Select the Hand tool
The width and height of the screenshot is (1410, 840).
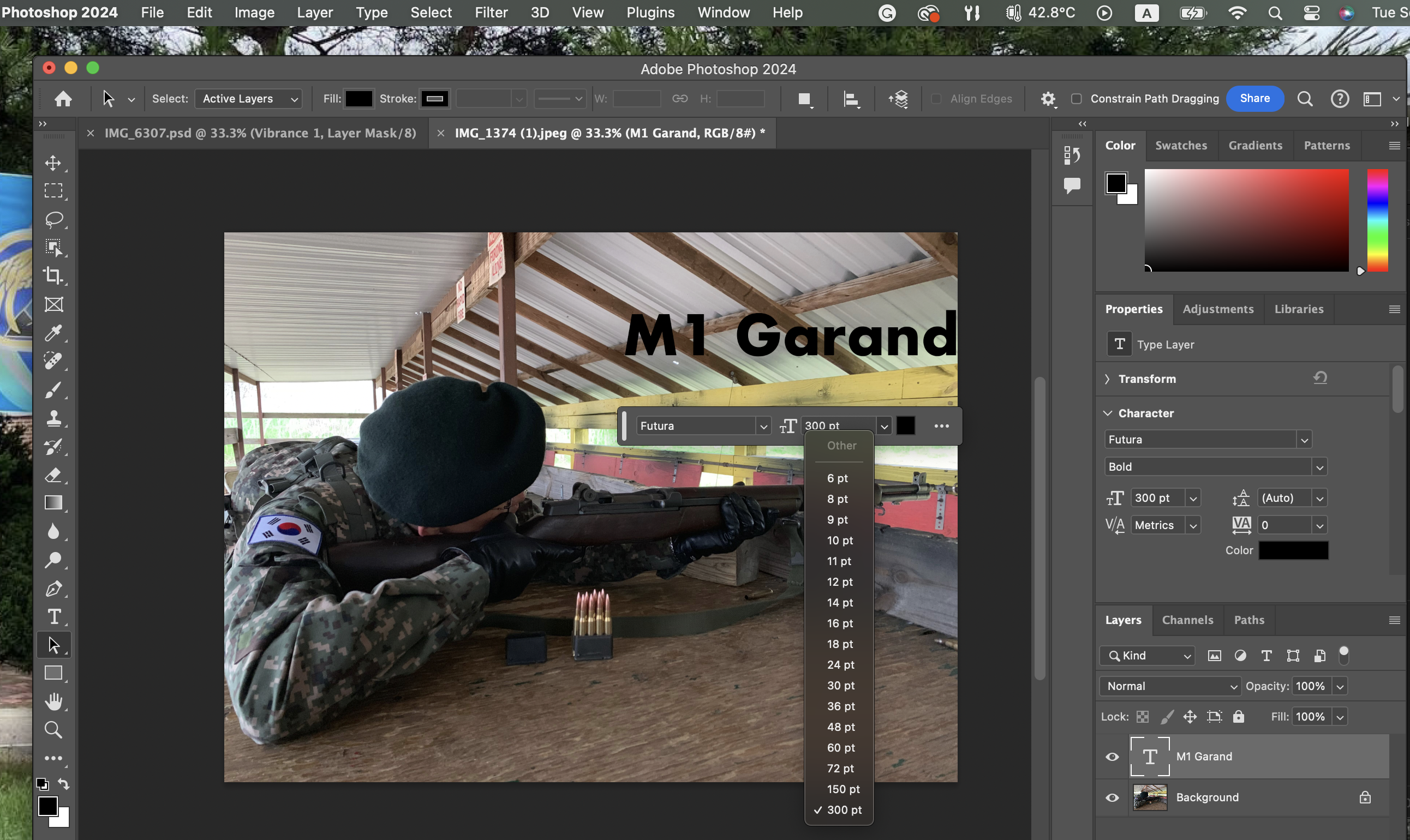pos(54,701)
